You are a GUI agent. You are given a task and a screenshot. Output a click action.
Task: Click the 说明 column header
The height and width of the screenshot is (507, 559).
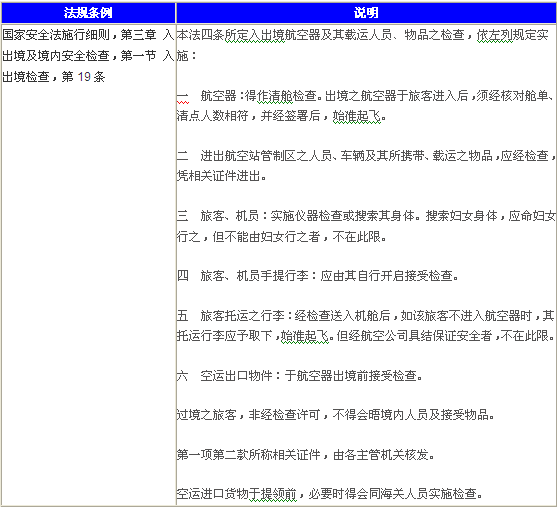tap(366, 13)
